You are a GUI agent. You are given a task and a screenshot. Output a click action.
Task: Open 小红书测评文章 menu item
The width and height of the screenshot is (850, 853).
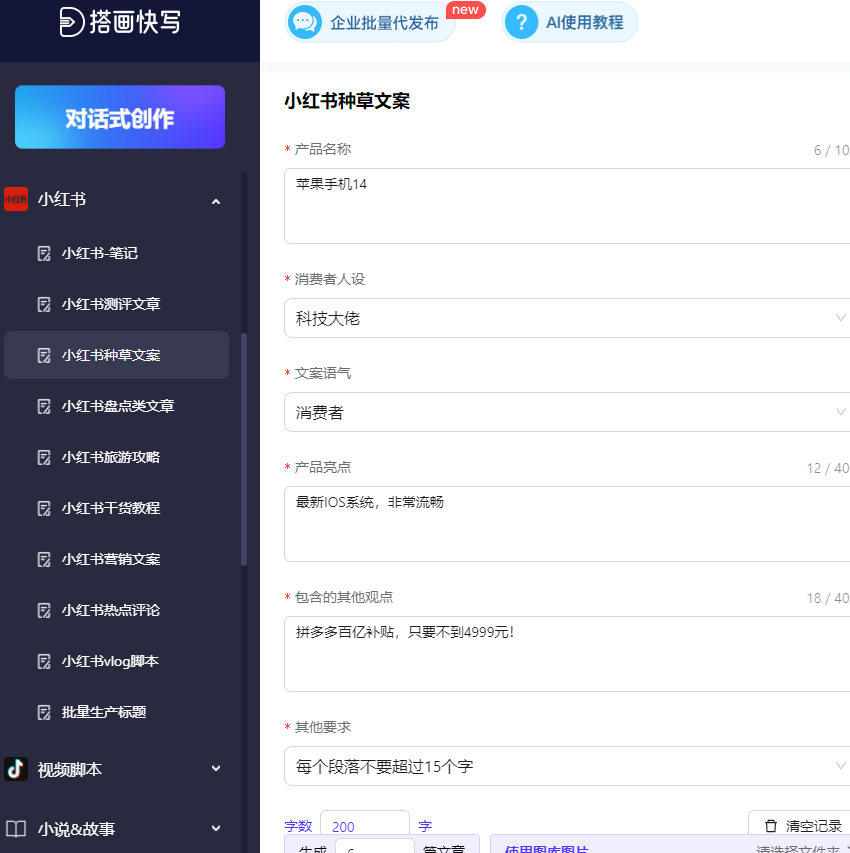(x=116, y=304)
